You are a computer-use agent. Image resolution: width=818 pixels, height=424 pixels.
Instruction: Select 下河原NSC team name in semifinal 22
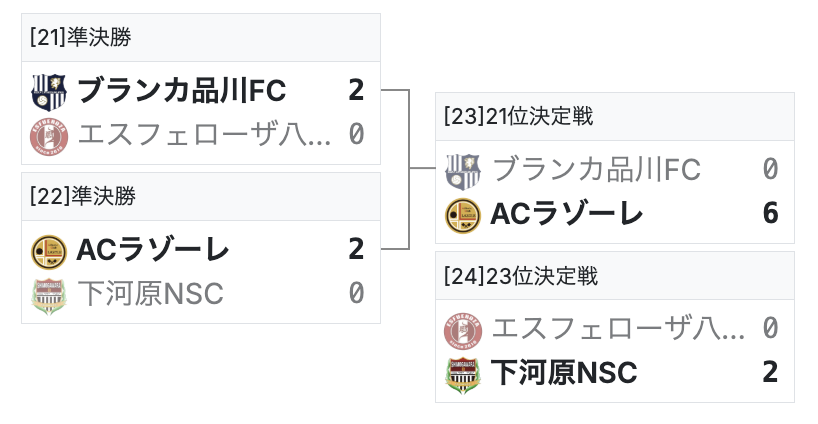pyautogui.click(x=150, y=293)
